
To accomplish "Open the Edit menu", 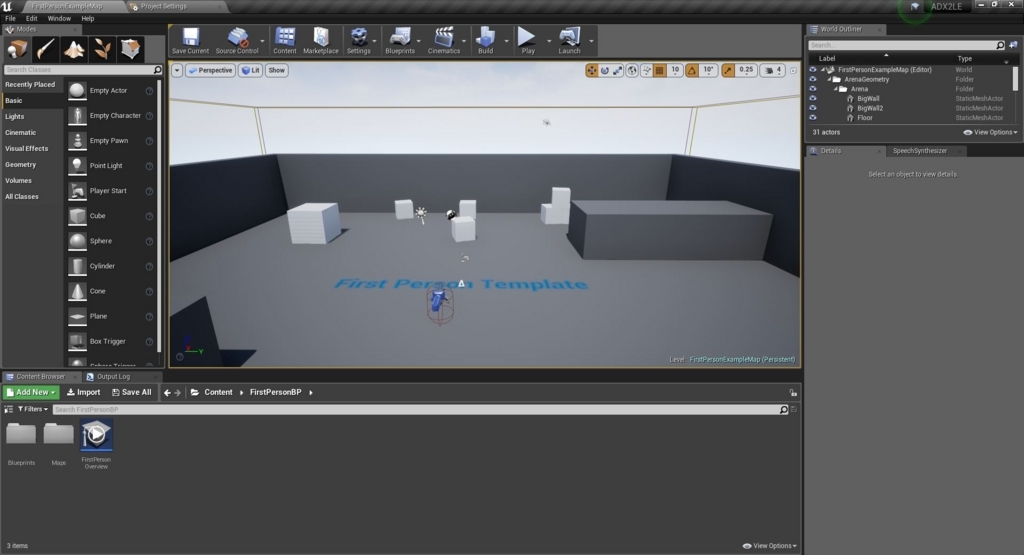I will 31,18.
